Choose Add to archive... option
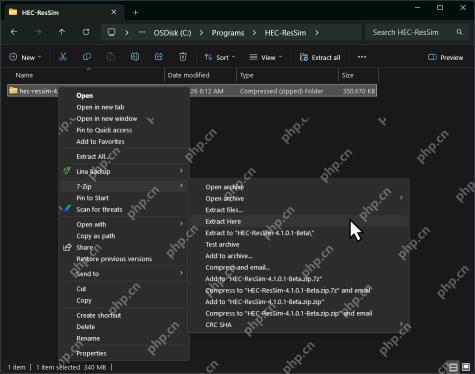475x374 pixels. (x=229, y=256)
